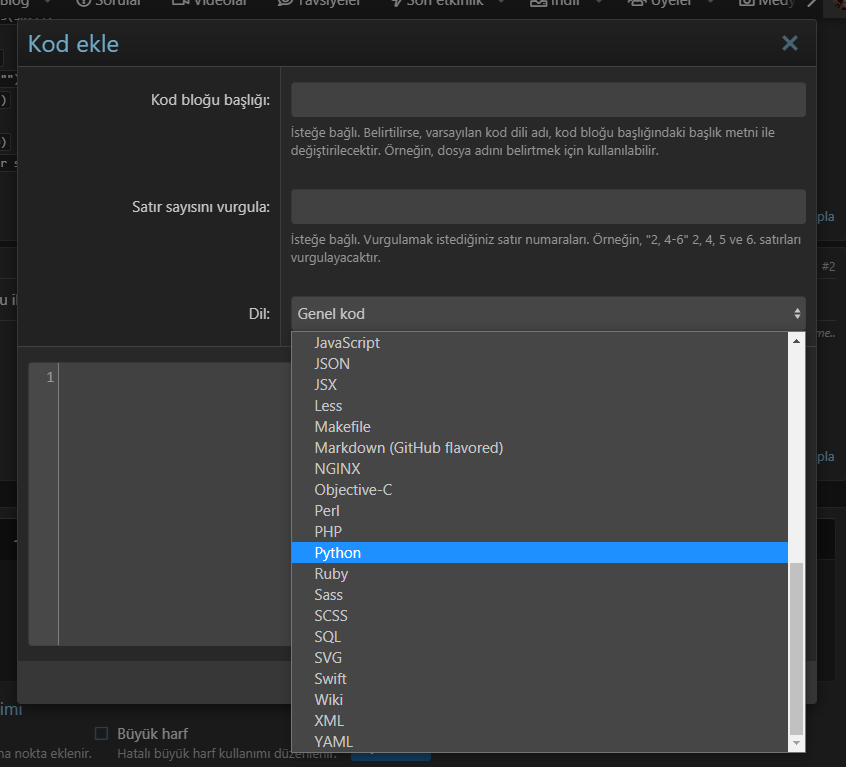Pick XML in the language dropdown

(x=329, y=721)
